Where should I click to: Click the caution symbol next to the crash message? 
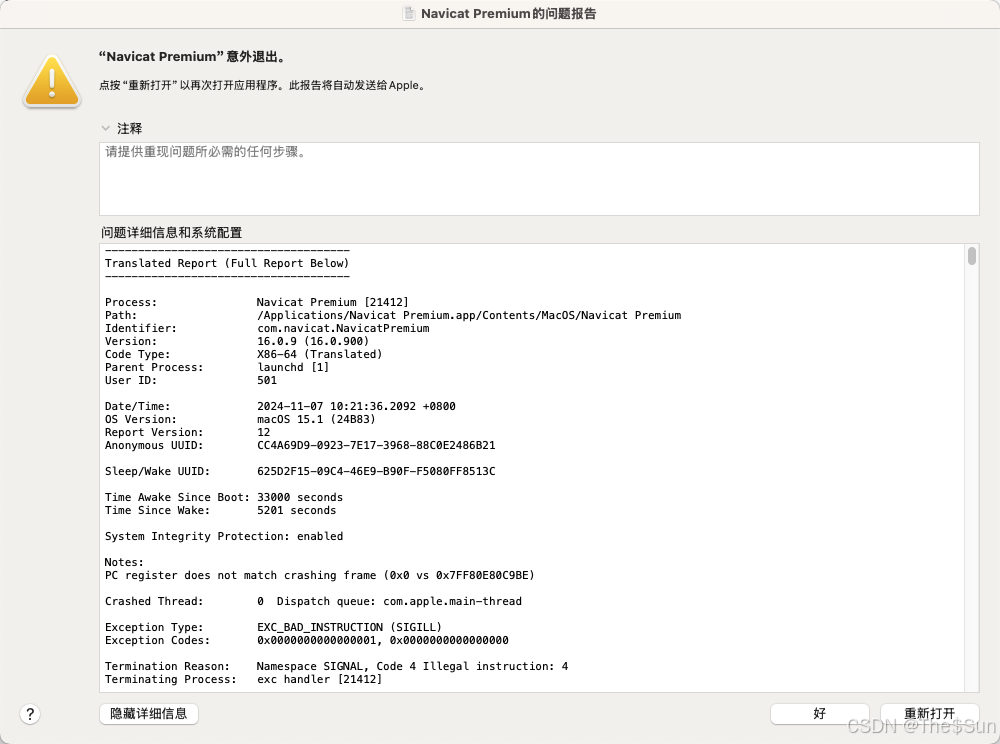51,82
